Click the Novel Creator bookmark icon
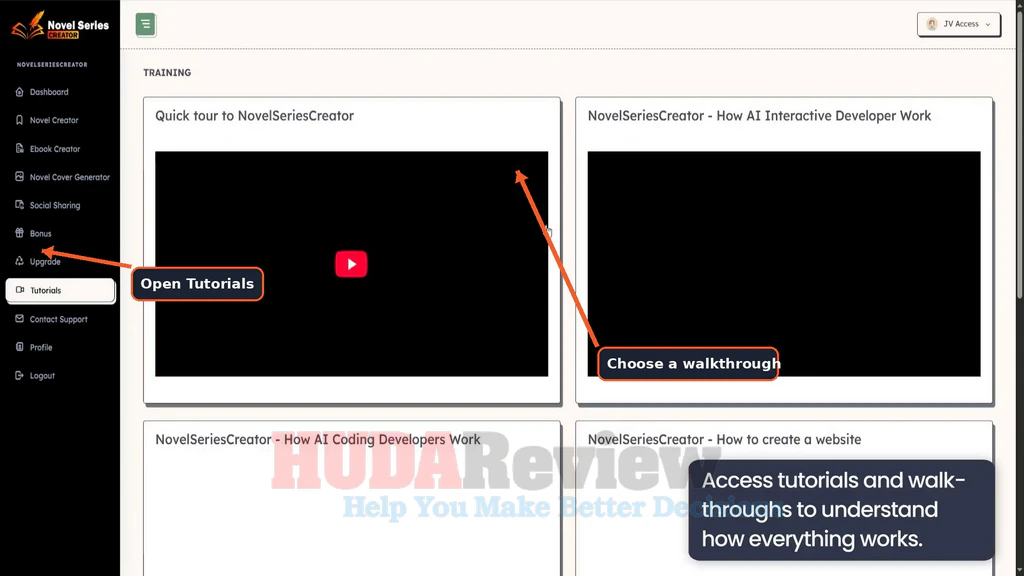1024x576 pixels. 20,120
